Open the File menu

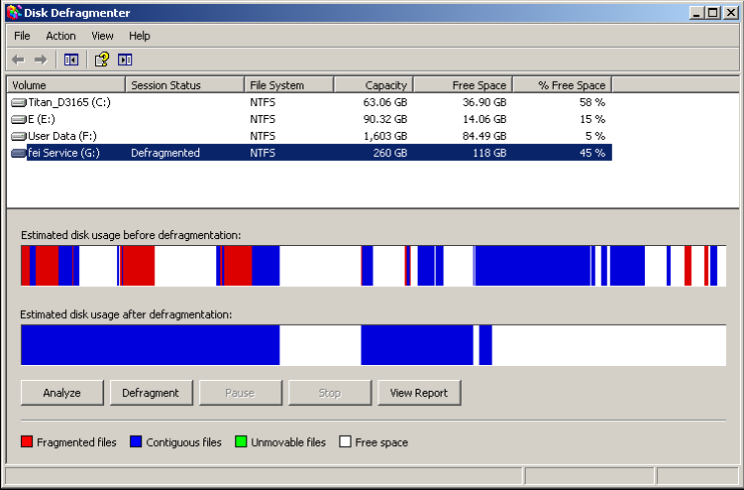(22, 36)
